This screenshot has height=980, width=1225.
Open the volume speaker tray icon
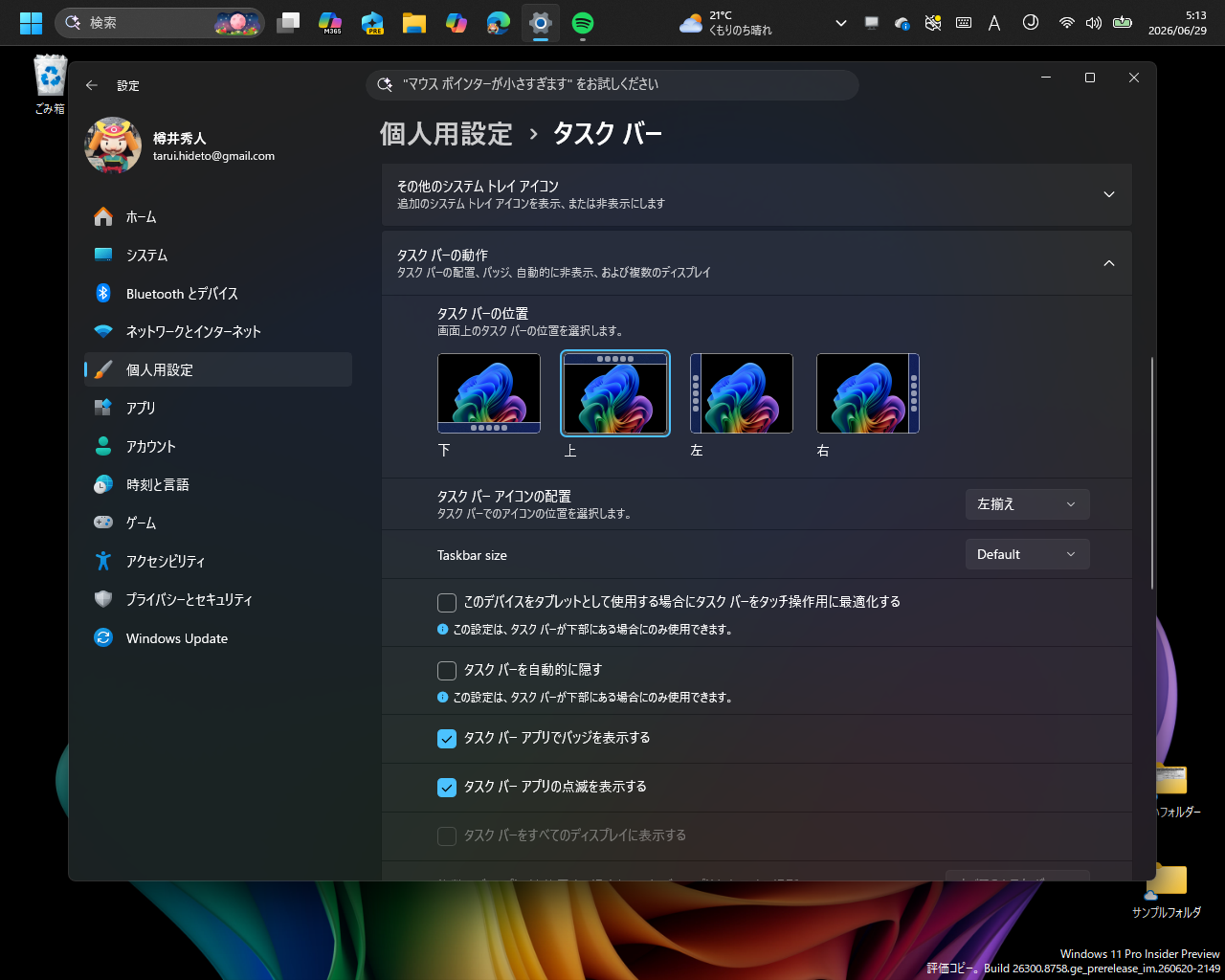click(x=1094, y=23)
